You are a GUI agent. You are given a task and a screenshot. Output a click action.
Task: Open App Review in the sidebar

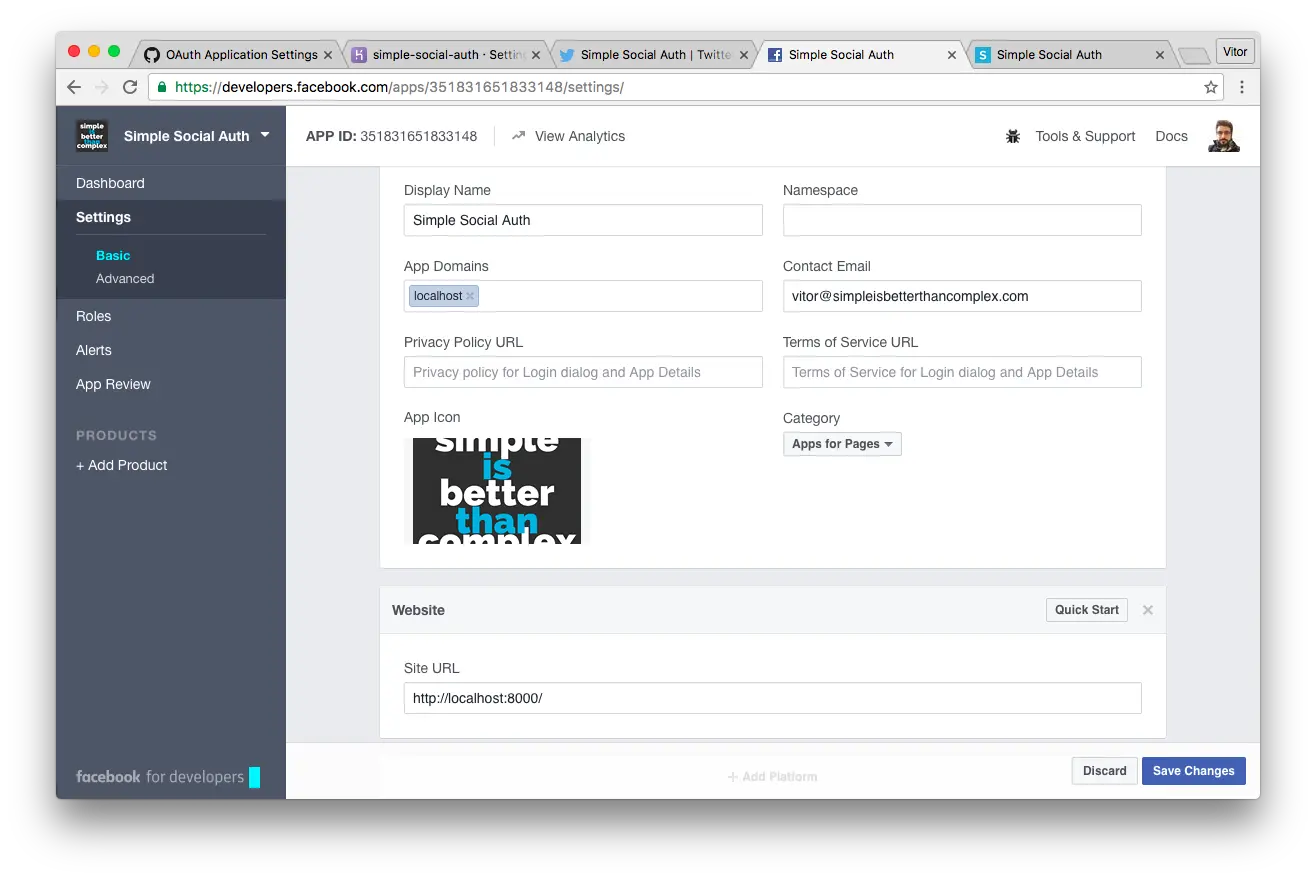tap(171, 384)
